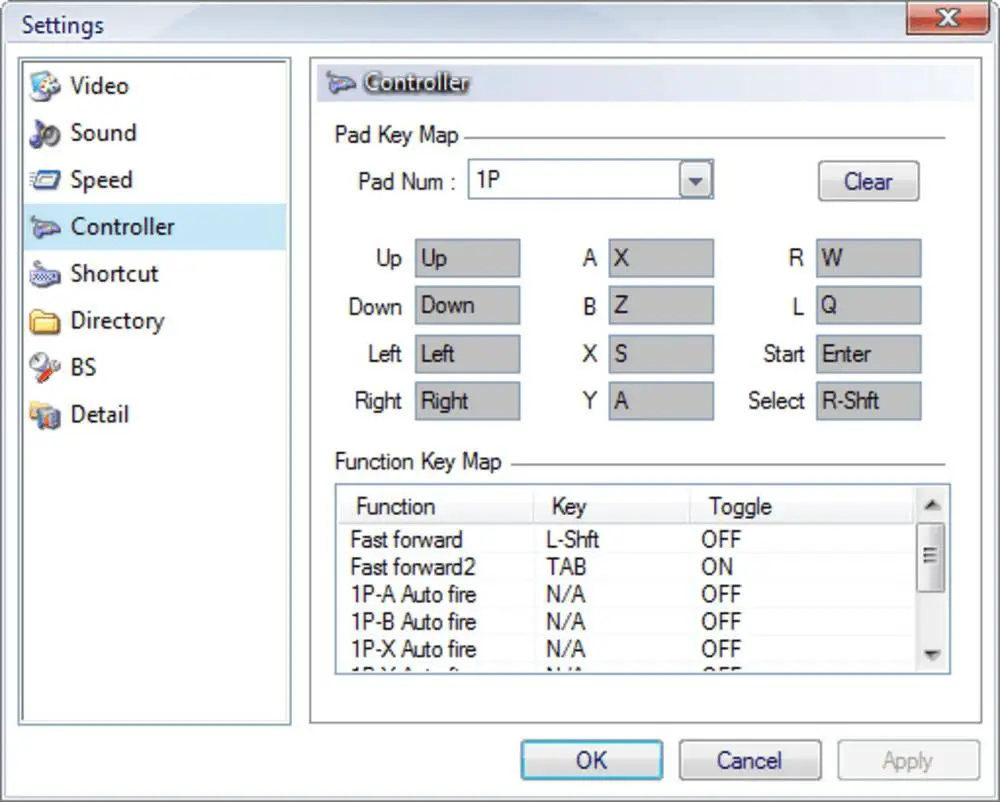
Task: Click the Shortcut keyboard icon
Action: tap(45, 275)
